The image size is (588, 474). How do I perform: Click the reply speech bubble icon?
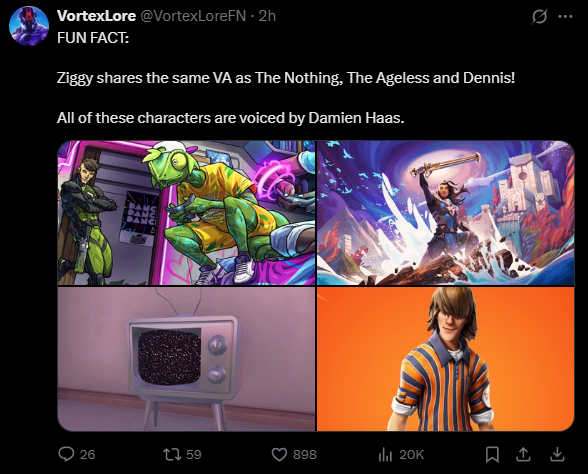pos(66,454)
